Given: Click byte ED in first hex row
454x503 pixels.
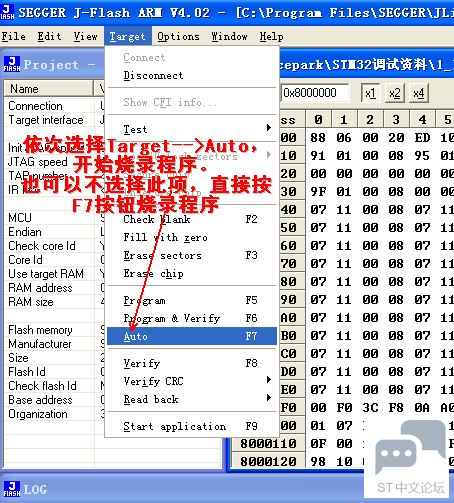Looking at the screenshot, I should 422,138.
